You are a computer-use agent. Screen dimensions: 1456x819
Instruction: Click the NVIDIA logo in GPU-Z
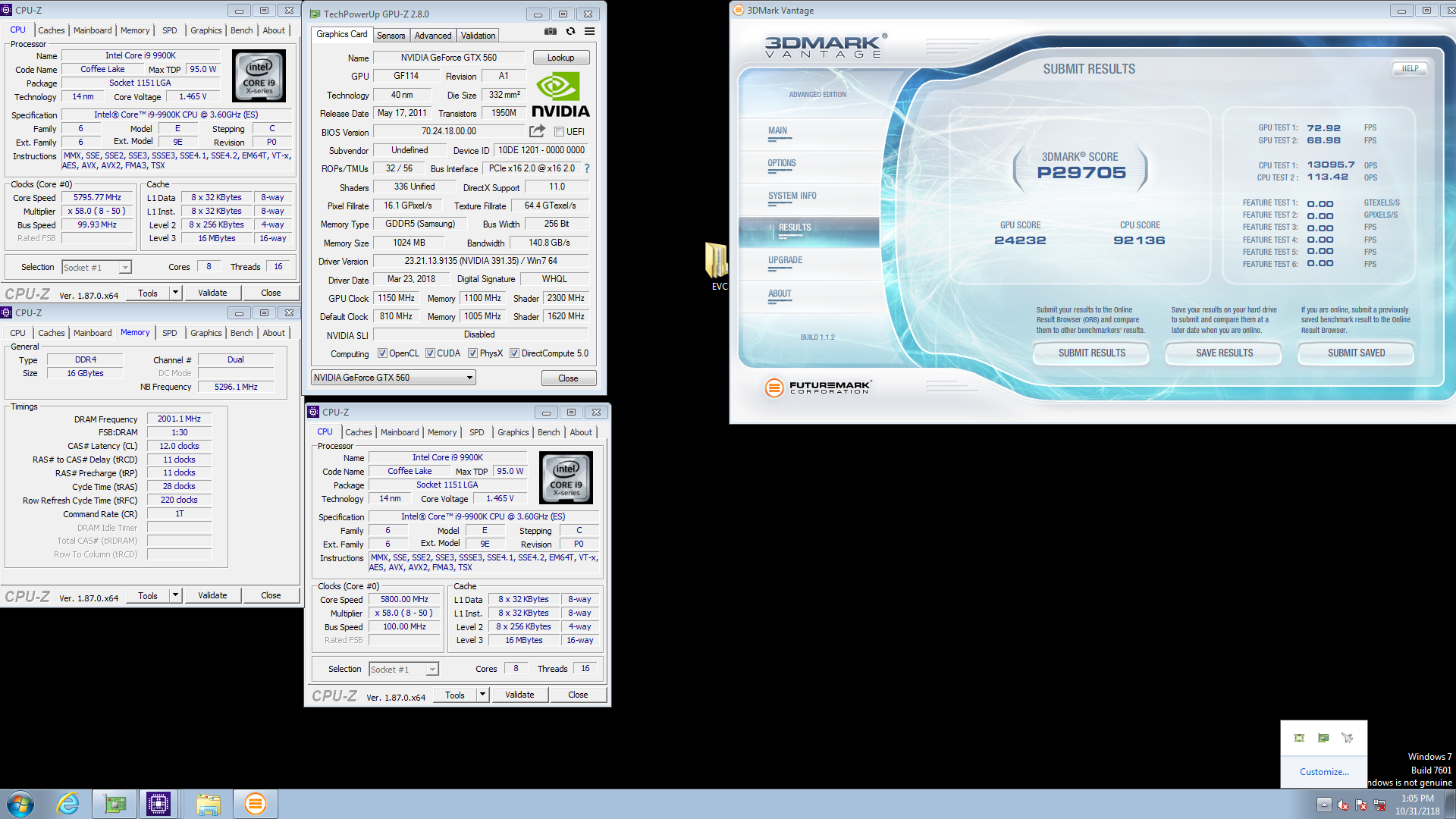pyautogui.click(x=560, y=95)
